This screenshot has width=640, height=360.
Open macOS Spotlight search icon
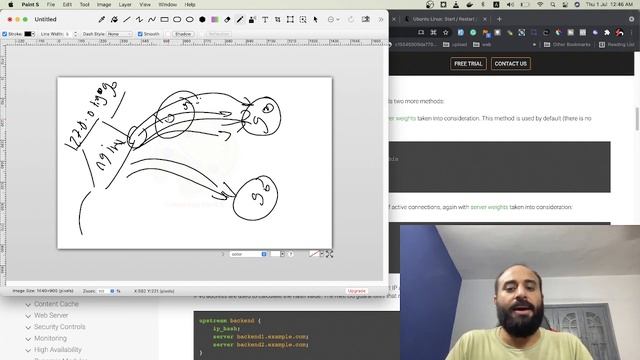(552, 4)
